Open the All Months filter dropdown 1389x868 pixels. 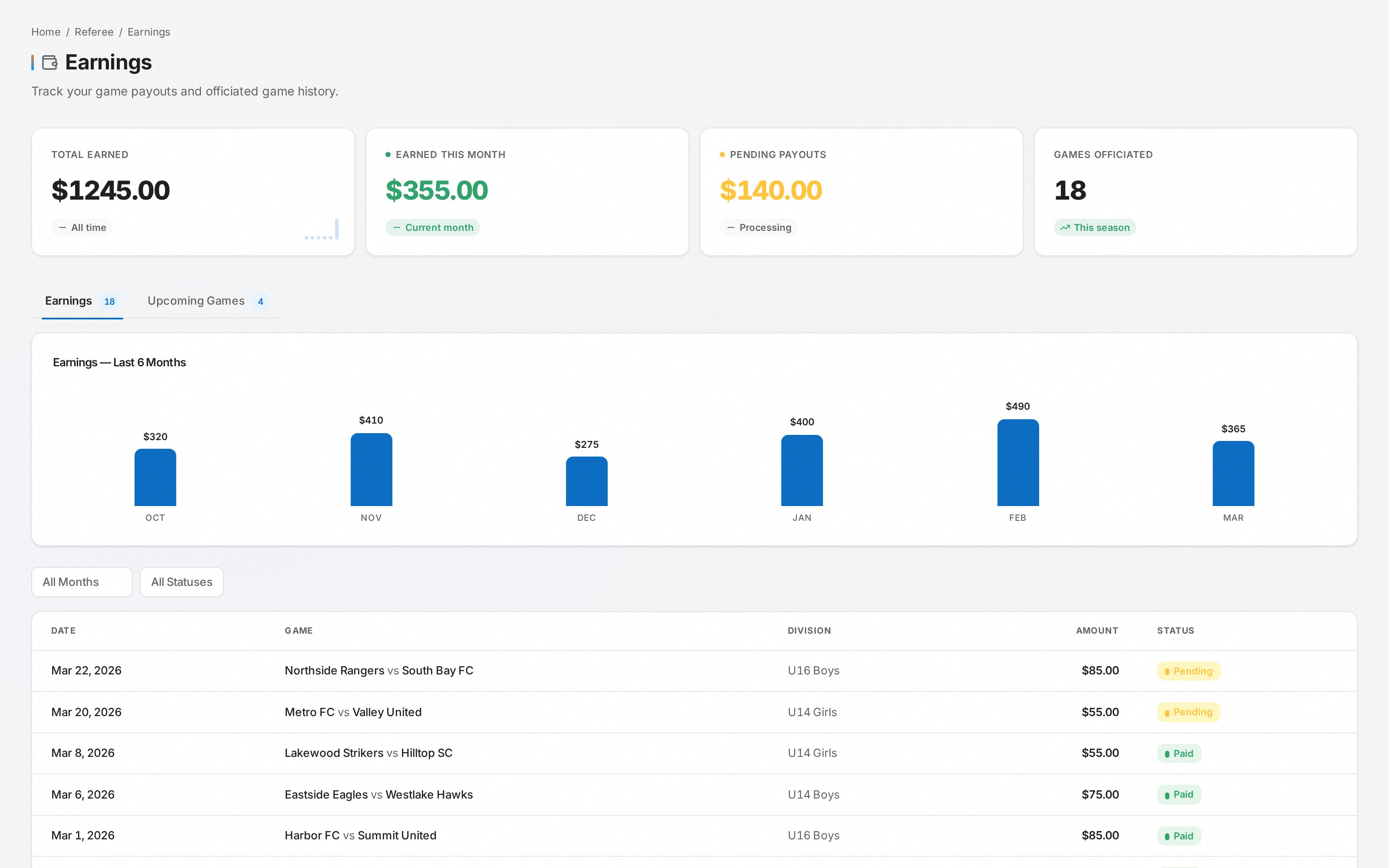click(82, 582)
